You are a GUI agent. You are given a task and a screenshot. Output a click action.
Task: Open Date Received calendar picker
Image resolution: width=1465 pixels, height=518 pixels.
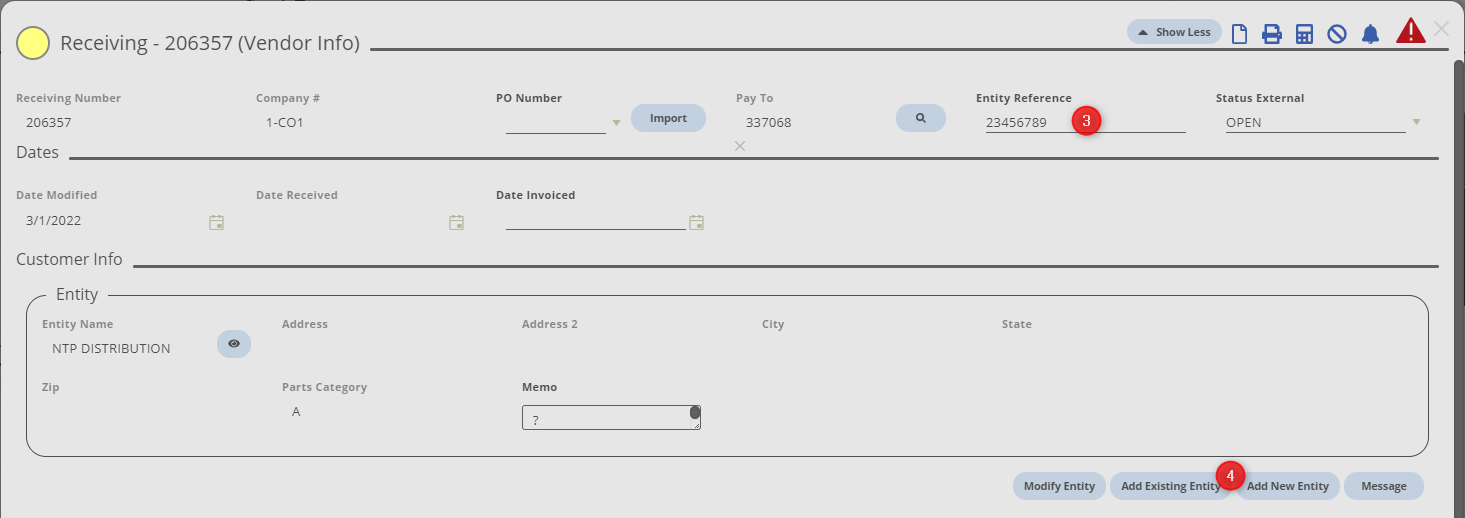coord(456,222)
